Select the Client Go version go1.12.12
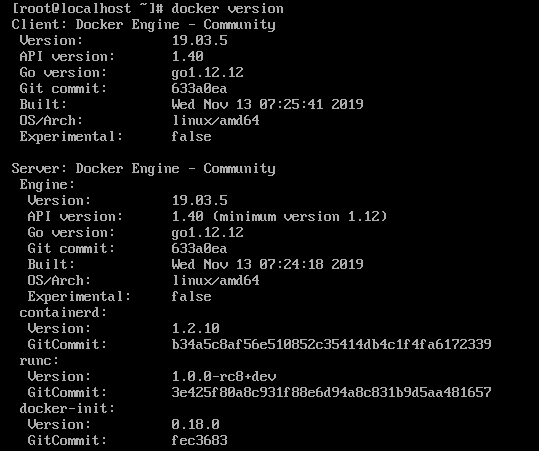This screenshot has width=539, height=451. coord(207,73)
